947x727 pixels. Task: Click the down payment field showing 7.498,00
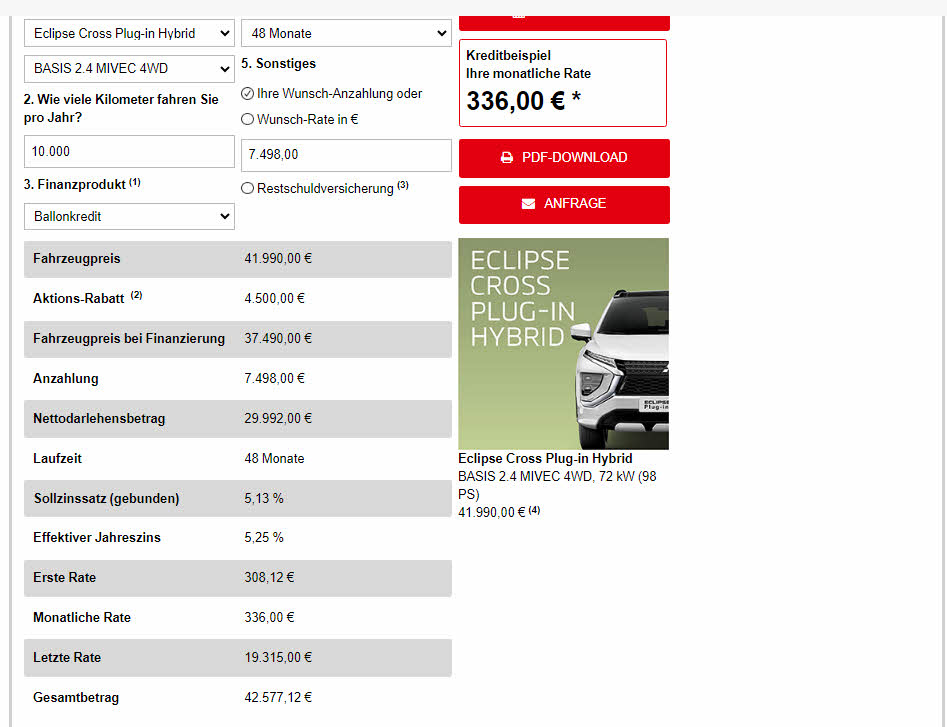tap(346, 155)
